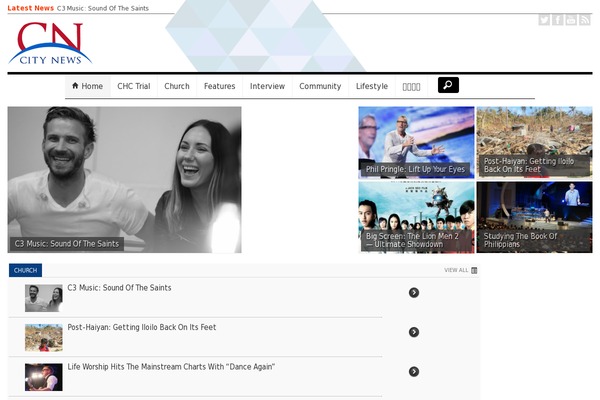The height and width of the screenshot is (400, 600).
Task: Click the last menu item with box characters
Action: tap(411, 87)
